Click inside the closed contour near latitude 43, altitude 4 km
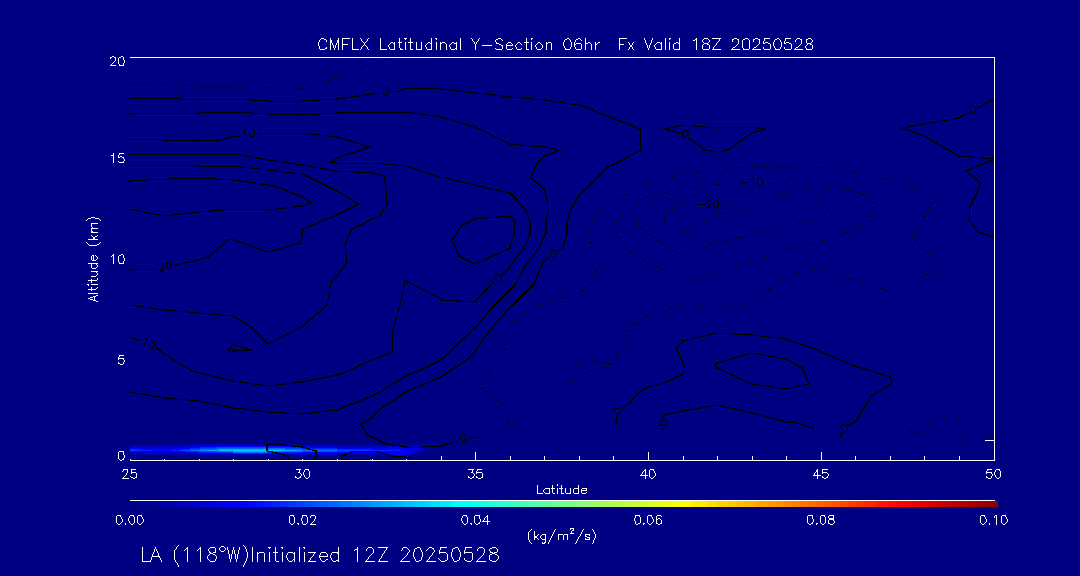Image resolution: width=1080 pixels, height=576 pixels. click(x=762, y=371)
